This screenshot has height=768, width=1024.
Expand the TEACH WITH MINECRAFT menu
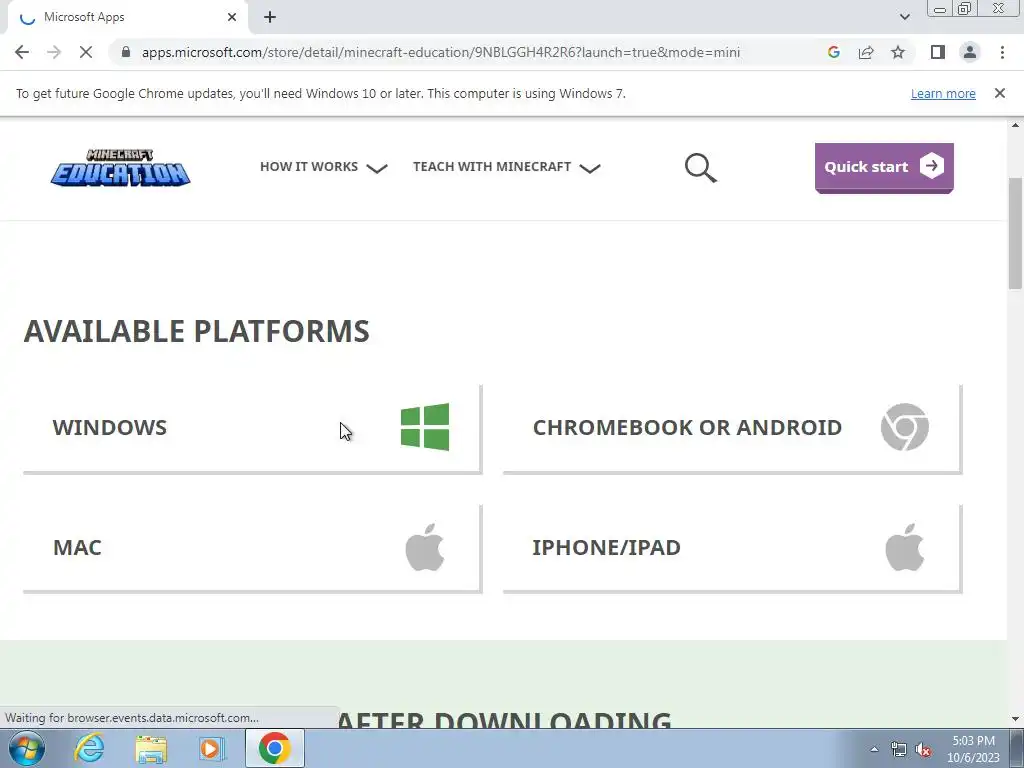[x=507, y=167]
